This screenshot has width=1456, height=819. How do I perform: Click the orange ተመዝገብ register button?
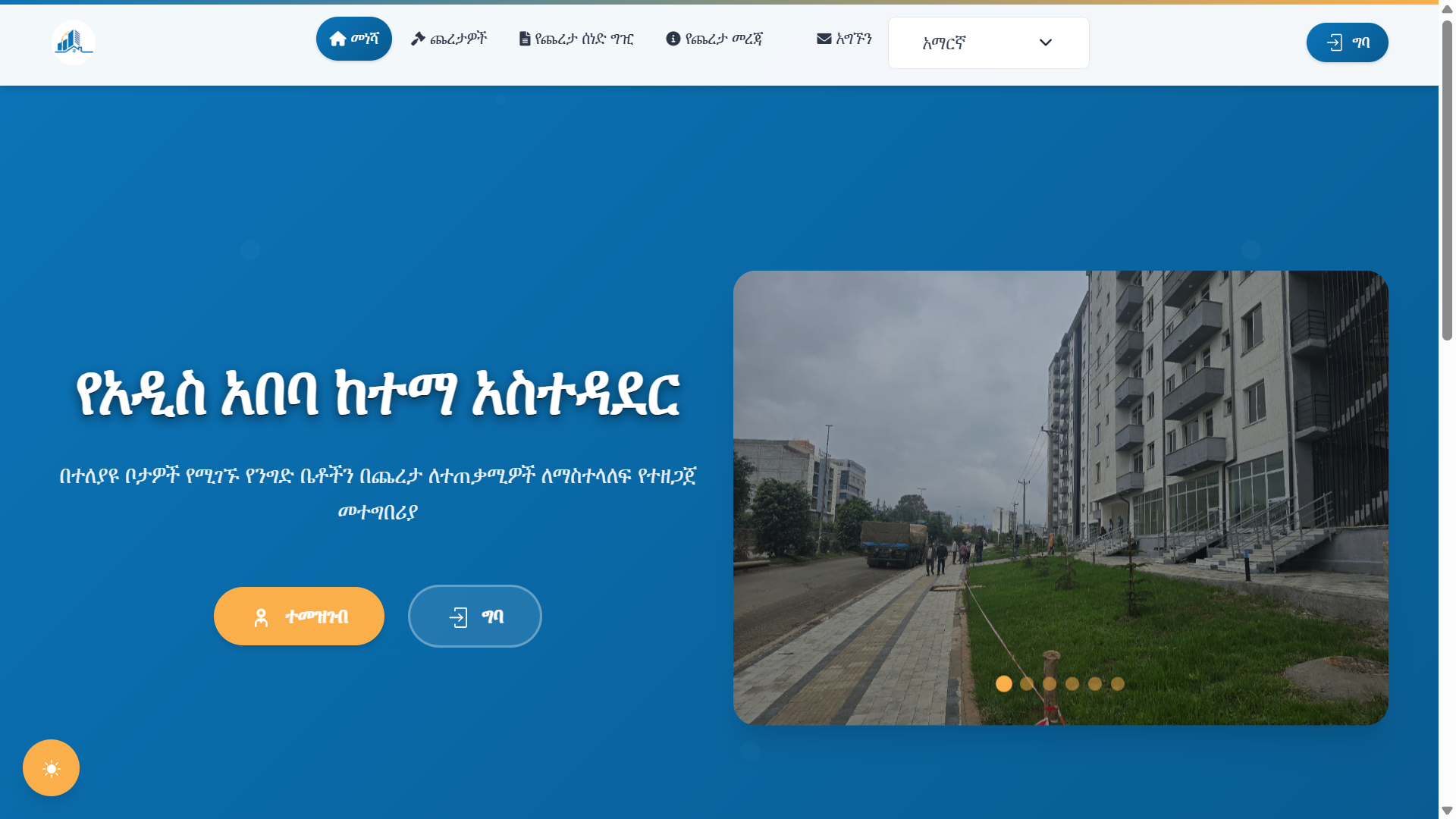pyautogui.click(x=299, y=616)
